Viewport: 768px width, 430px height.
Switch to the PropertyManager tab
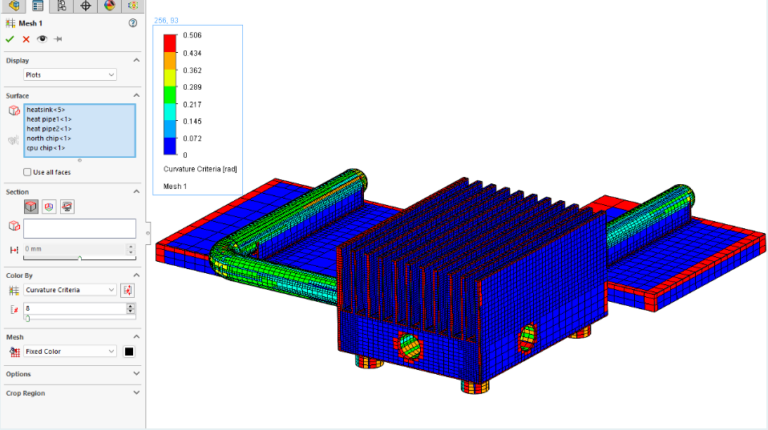coord(37,6)
